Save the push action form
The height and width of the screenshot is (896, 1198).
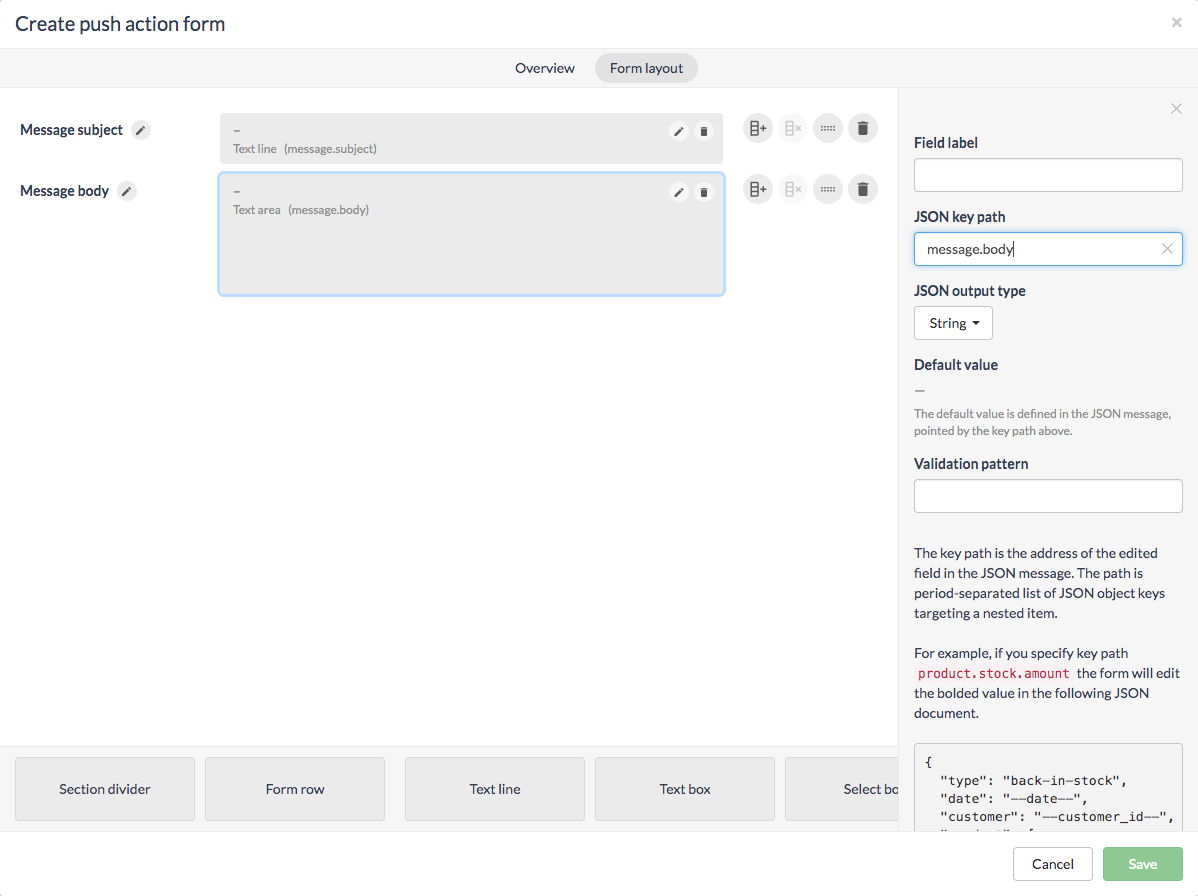(x=1142, y=864)
